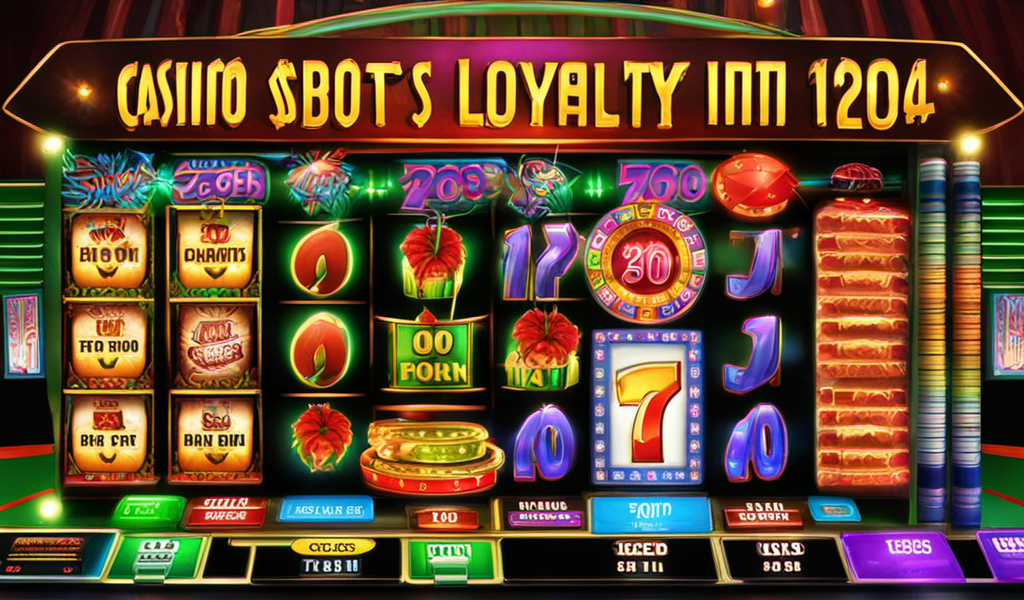Open the ICED panel in the bottom bar

[641, 559]
